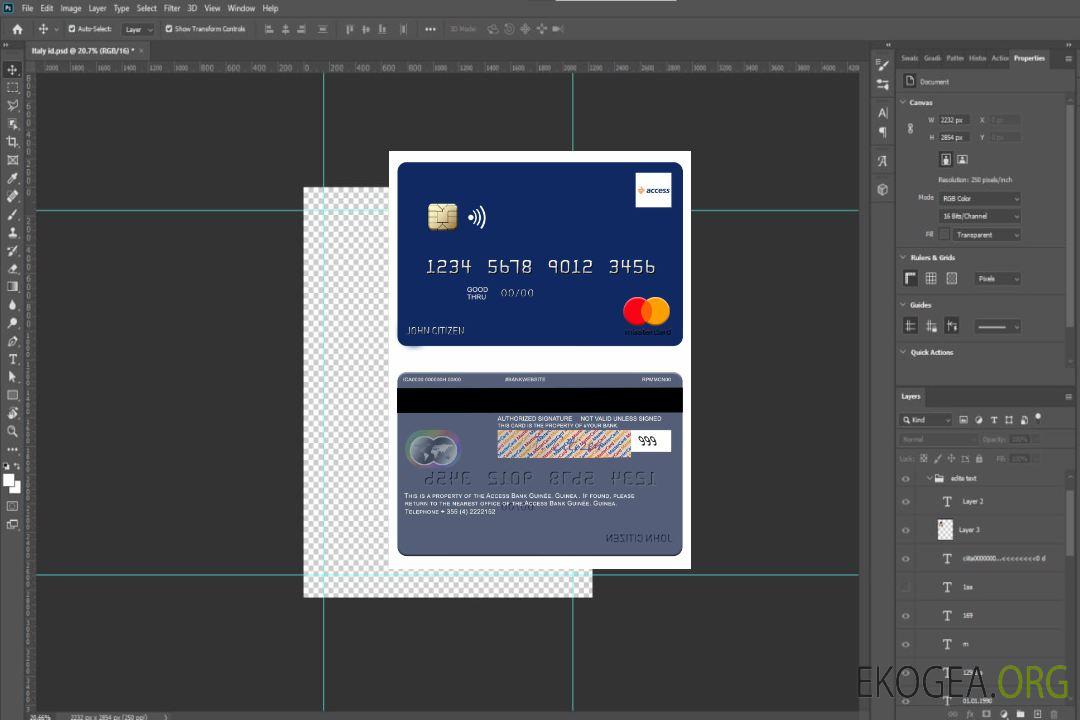1080x720 pixels.
Task: Select the Pen tool
Action: (x=12, y=341)
